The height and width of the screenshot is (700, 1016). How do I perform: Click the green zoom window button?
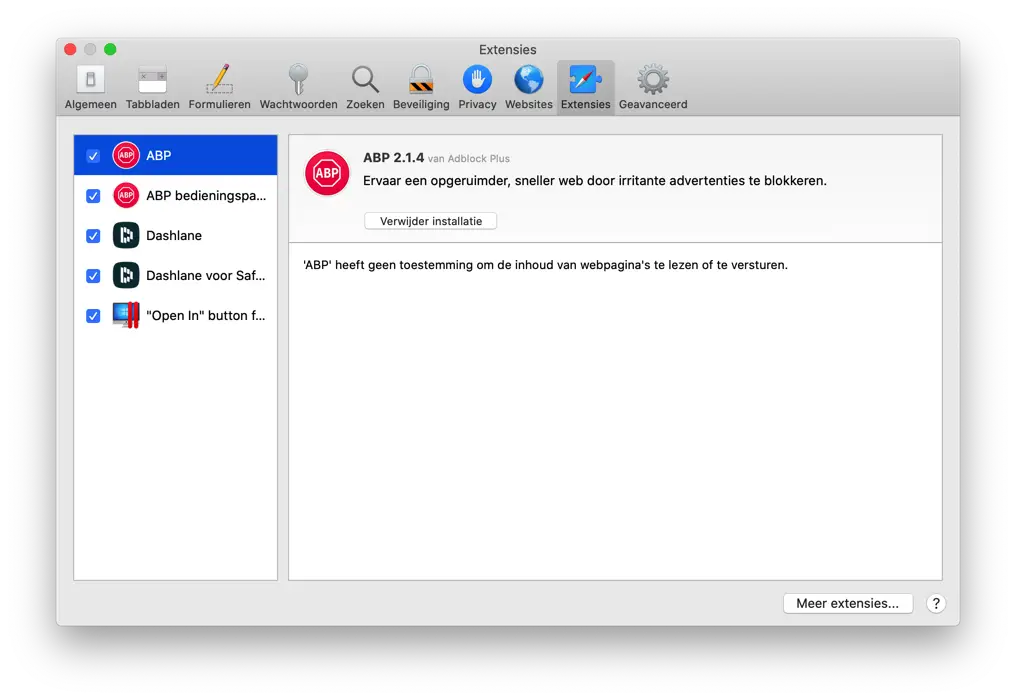tap(110, 49)
